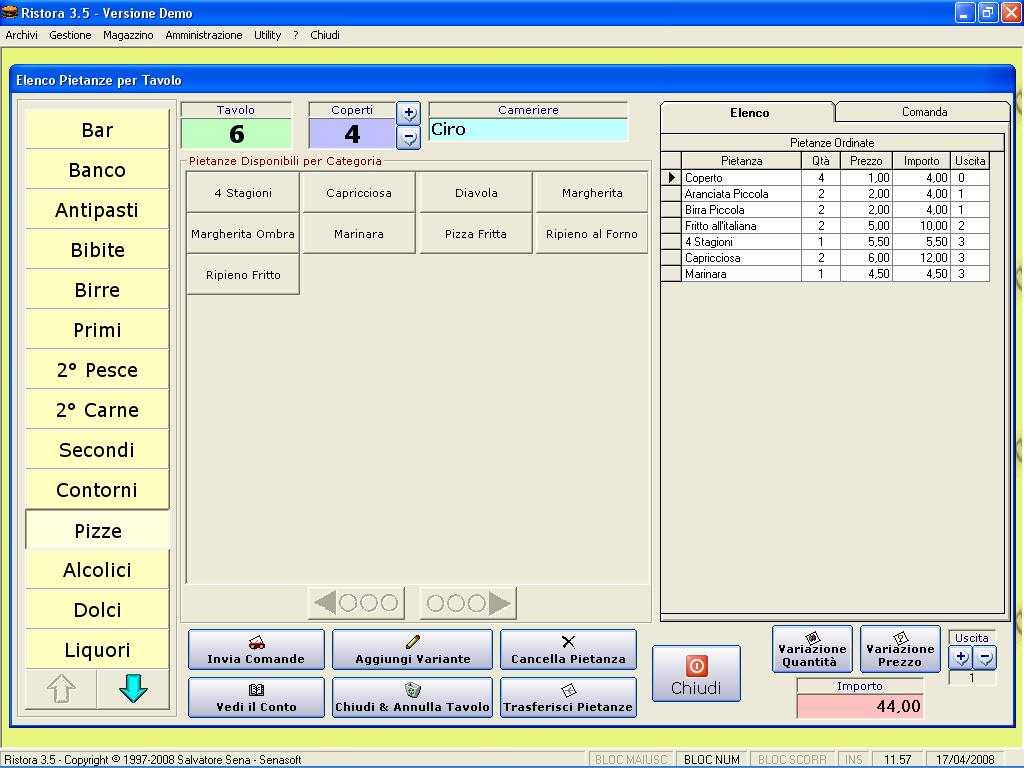This screenshot has height=768, width=1024.
Task: Select the Bar category
Action: pyautogui.click(x=97, y=130)
